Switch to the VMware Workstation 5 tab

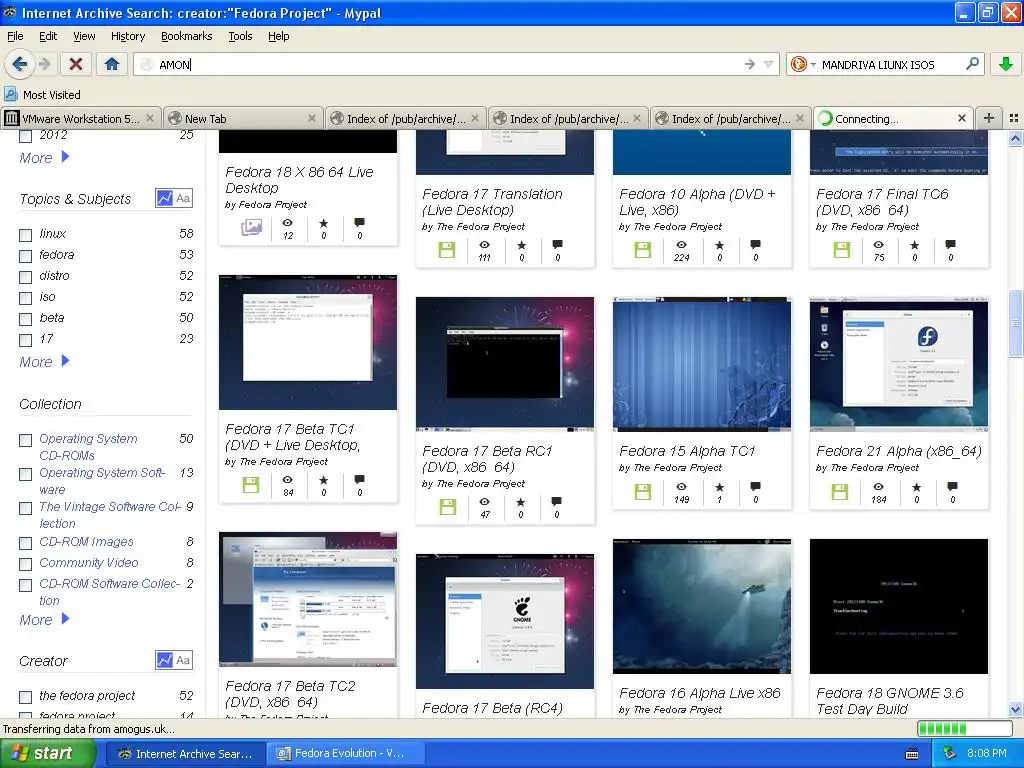coord(80,118)
